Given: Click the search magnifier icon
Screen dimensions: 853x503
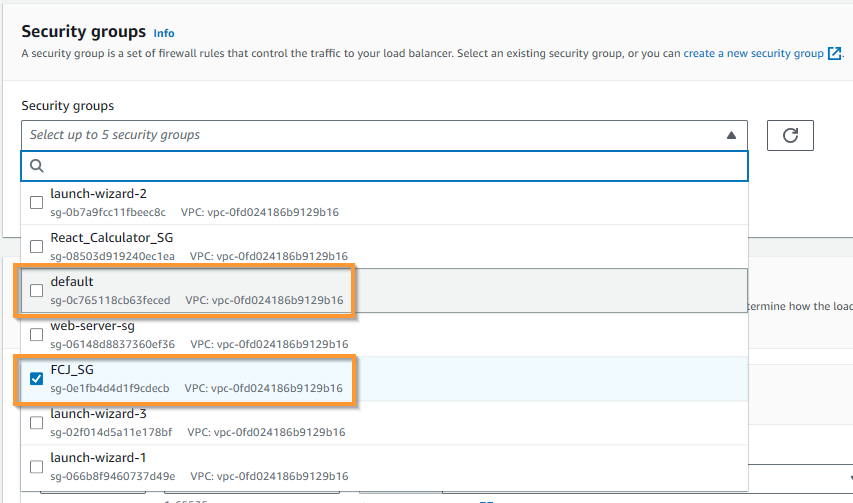Looking at the screenshot, I should tap(36, 166).
